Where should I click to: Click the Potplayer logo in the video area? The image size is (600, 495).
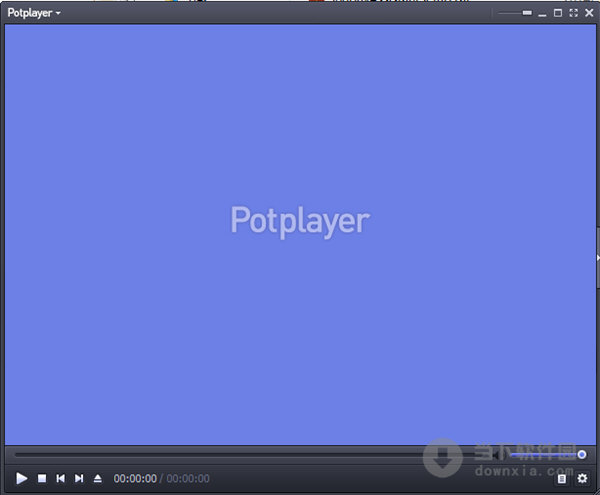tap(300, 221)
